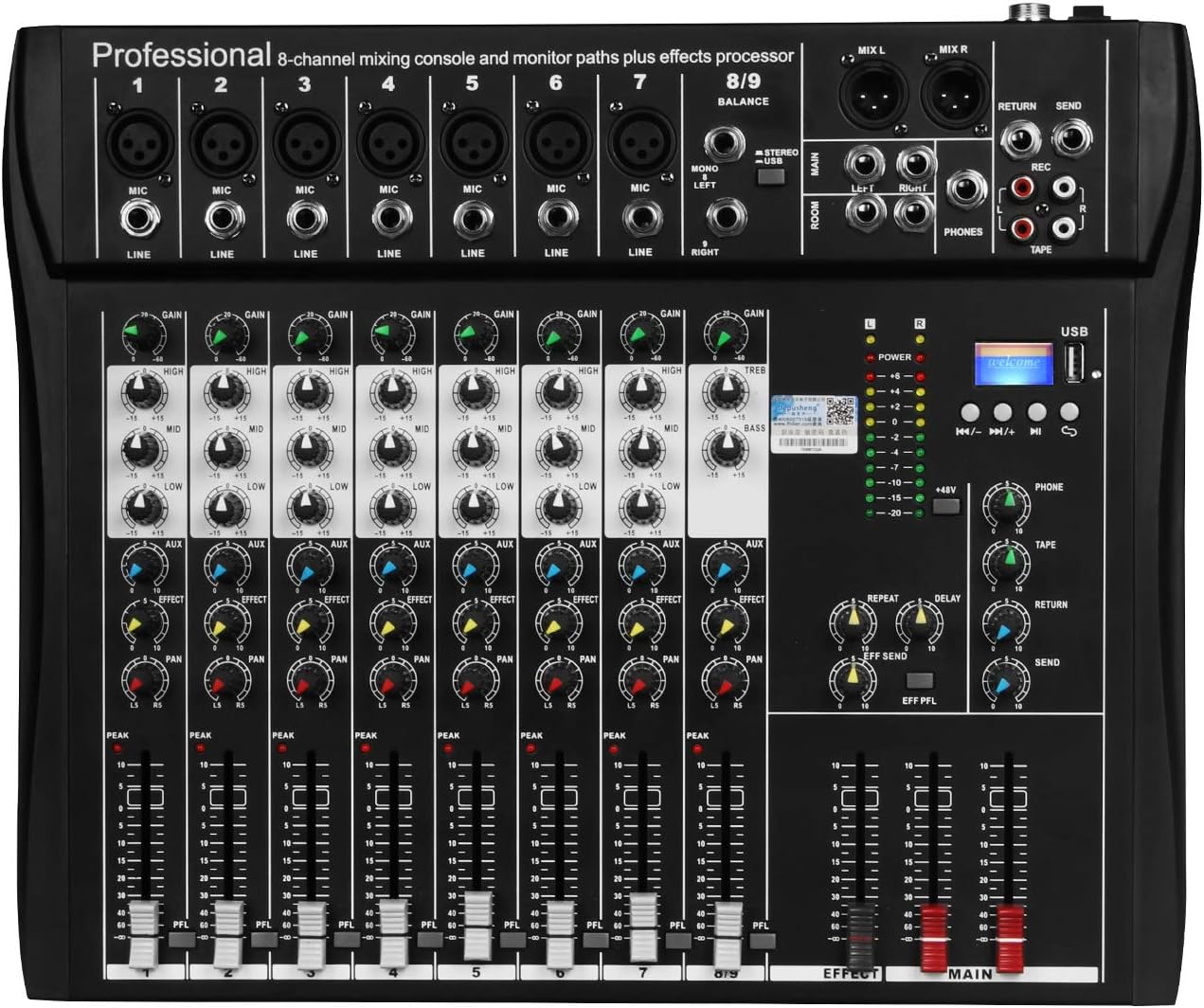Click the welcome LCD display screen
This screenshot has width=1204, height=1008.
coord(1014,363)
